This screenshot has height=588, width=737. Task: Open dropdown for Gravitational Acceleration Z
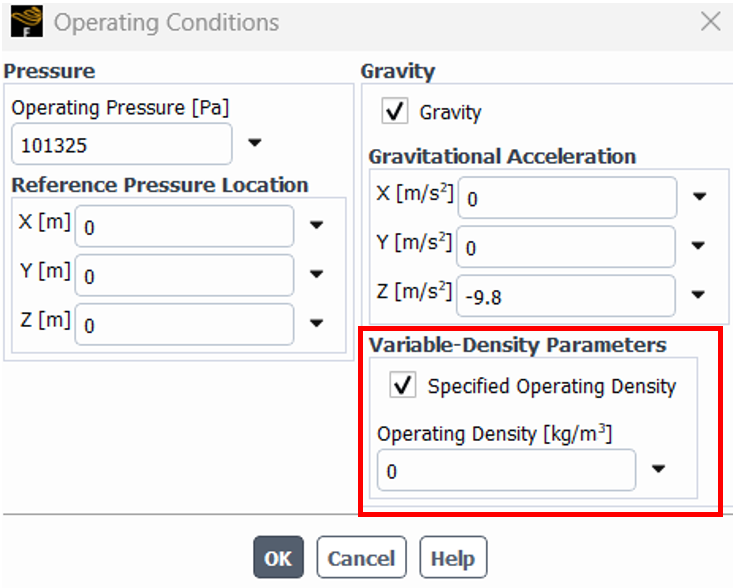tap(698, 295)
